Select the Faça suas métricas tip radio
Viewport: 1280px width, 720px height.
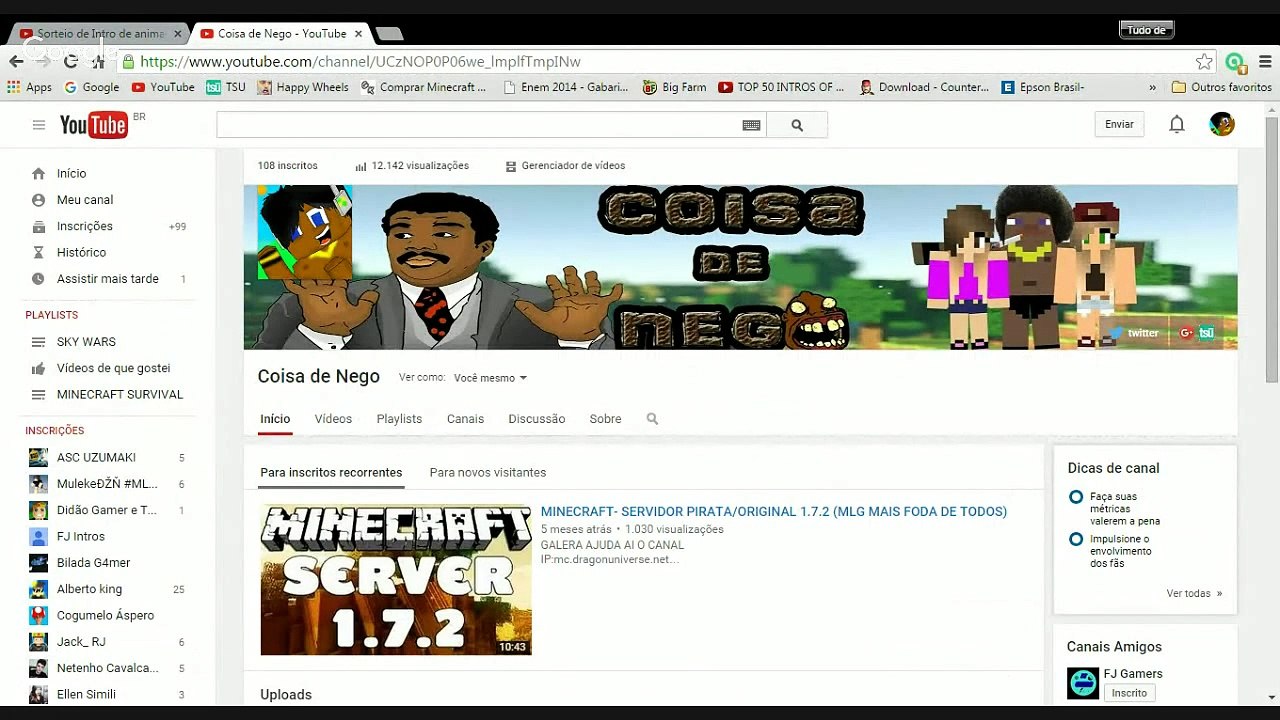tap(1076, 497)
